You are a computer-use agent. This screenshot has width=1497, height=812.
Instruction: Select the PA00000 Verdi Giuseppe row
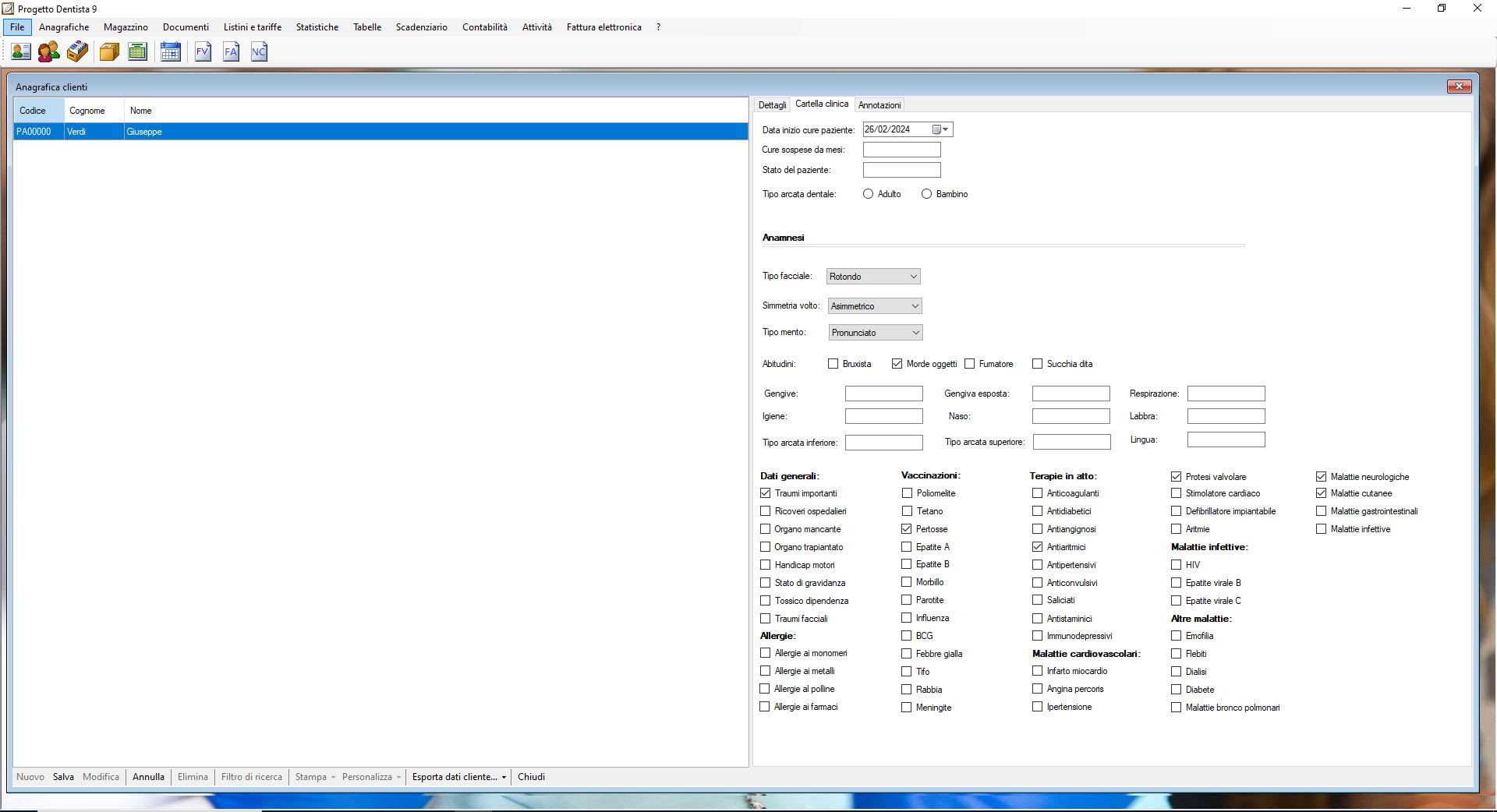point(380,132)
